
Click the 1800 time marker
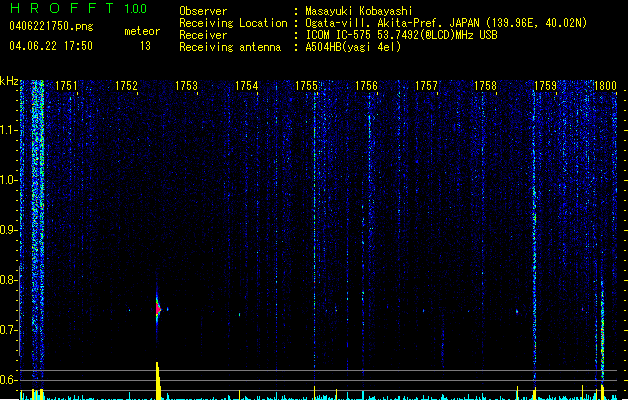pyautogui.click(x=605, y=86)
